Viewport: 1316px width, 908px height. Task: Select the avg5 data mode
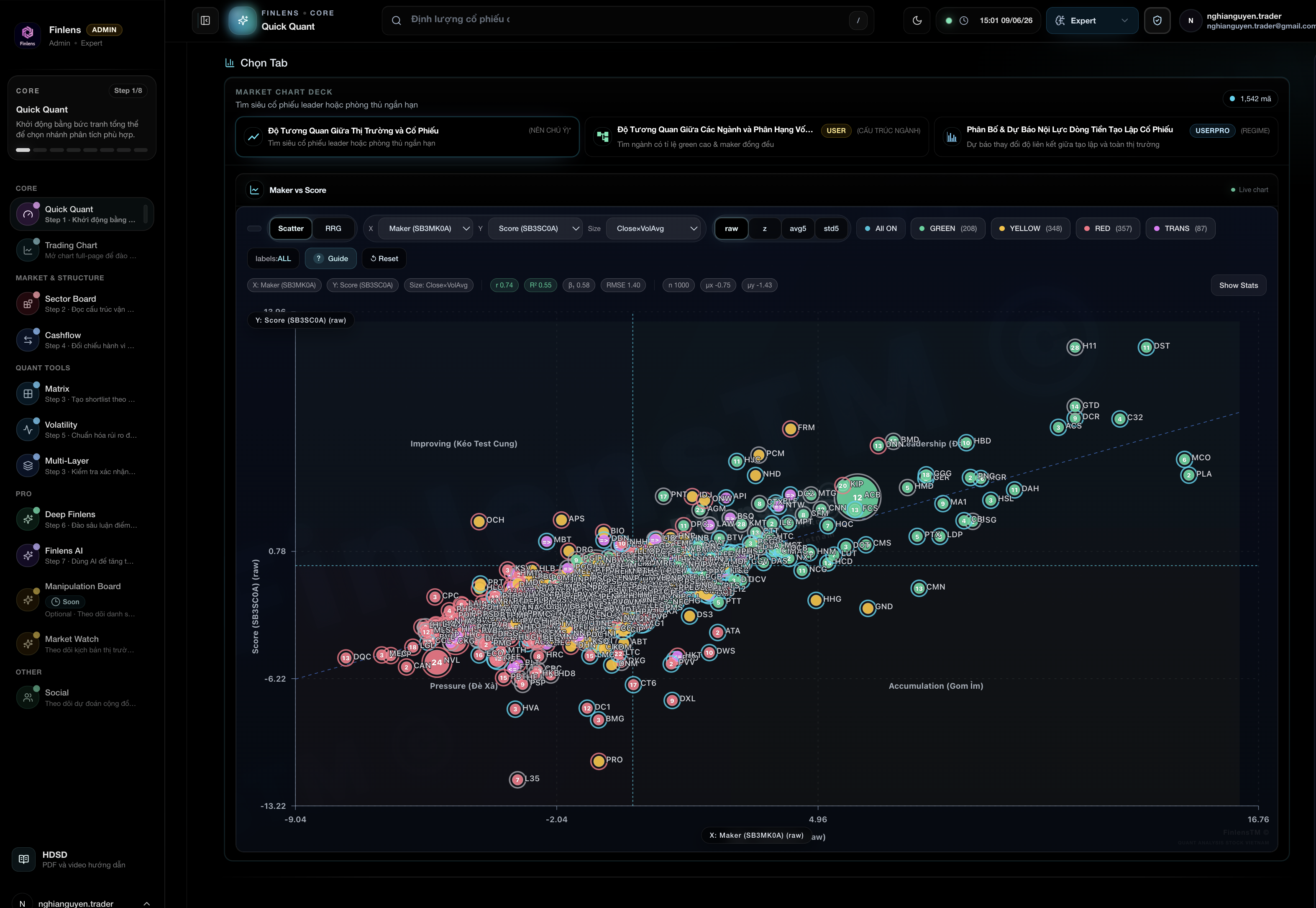[797, 228]
